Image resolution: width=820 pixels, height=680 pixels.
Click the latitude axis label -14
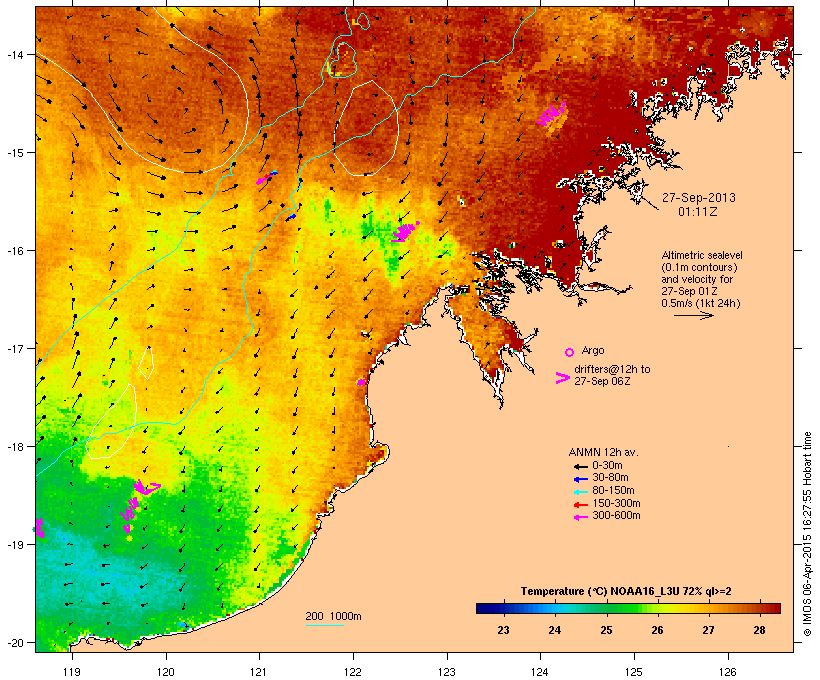(x=14, y=54)
